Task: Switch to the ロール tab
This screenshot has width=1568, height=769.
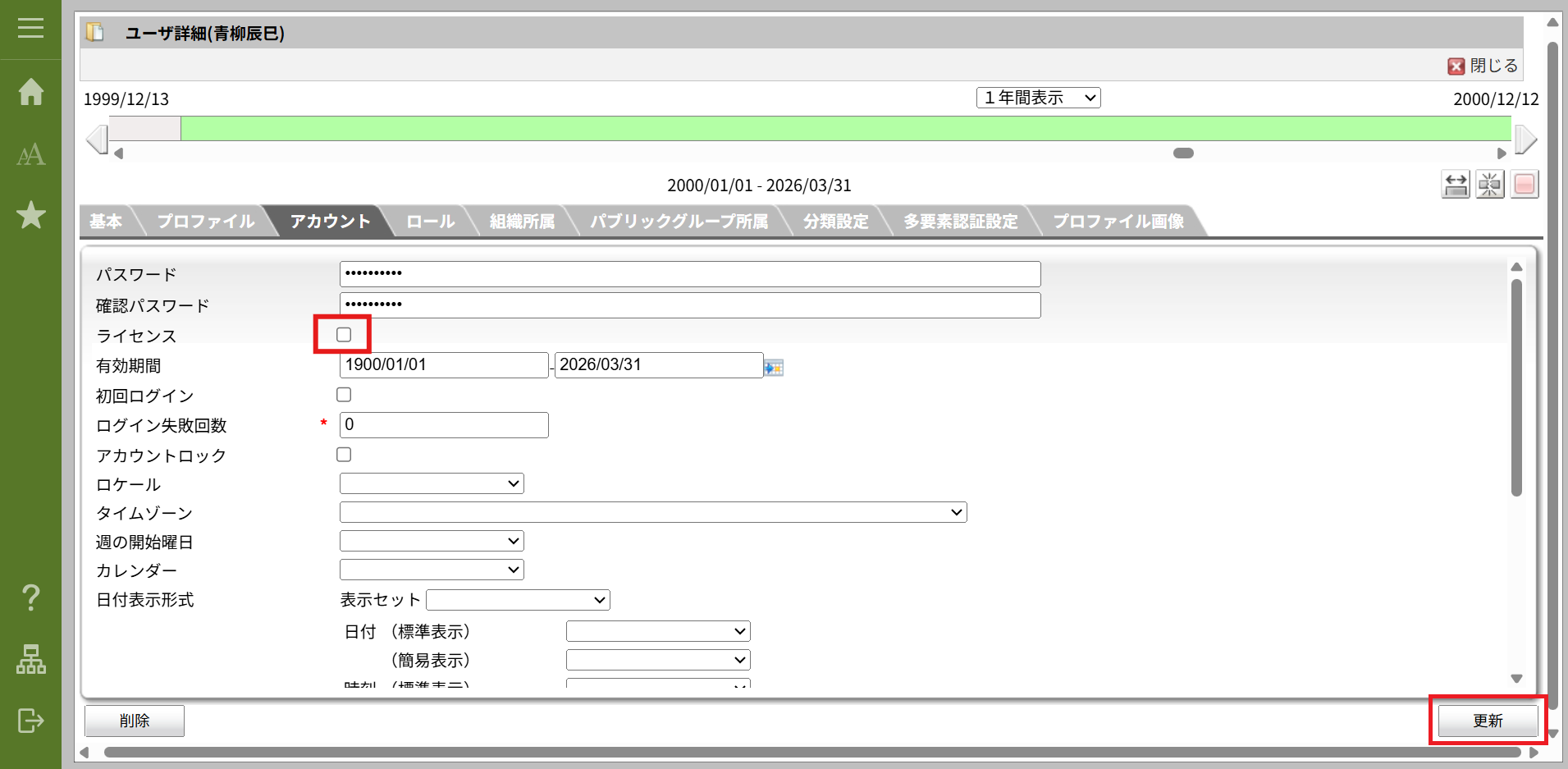Action: point(430,222)
